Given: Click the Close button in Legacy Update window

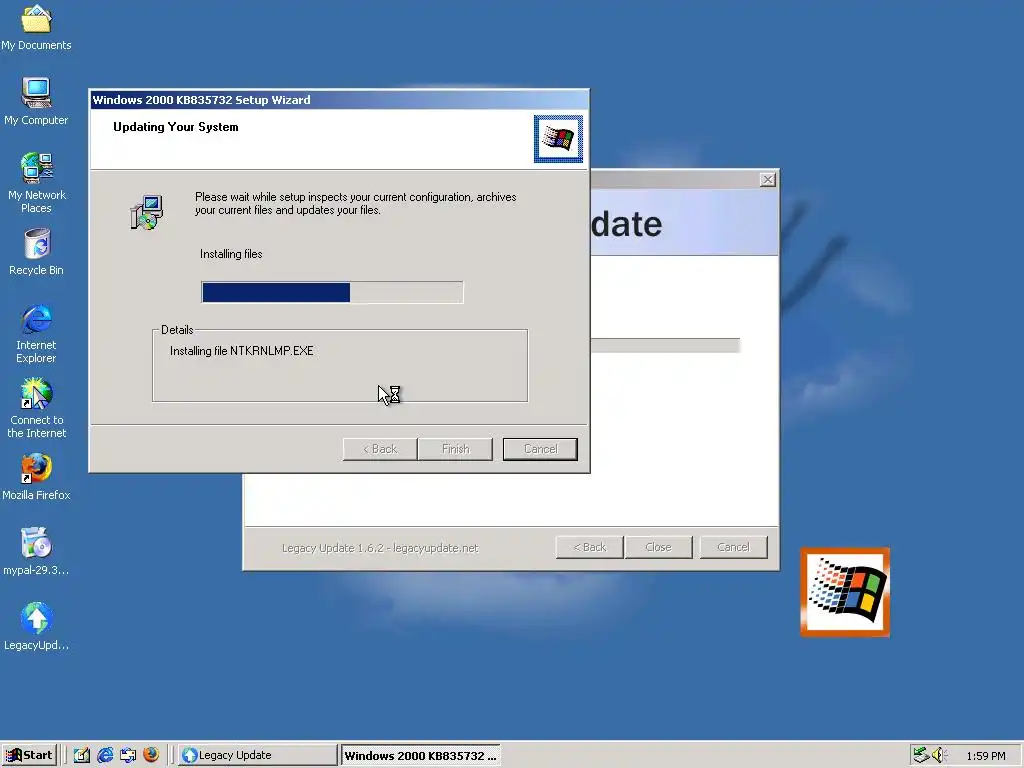Looking at the screenshot, I should [x=658, y=547].
